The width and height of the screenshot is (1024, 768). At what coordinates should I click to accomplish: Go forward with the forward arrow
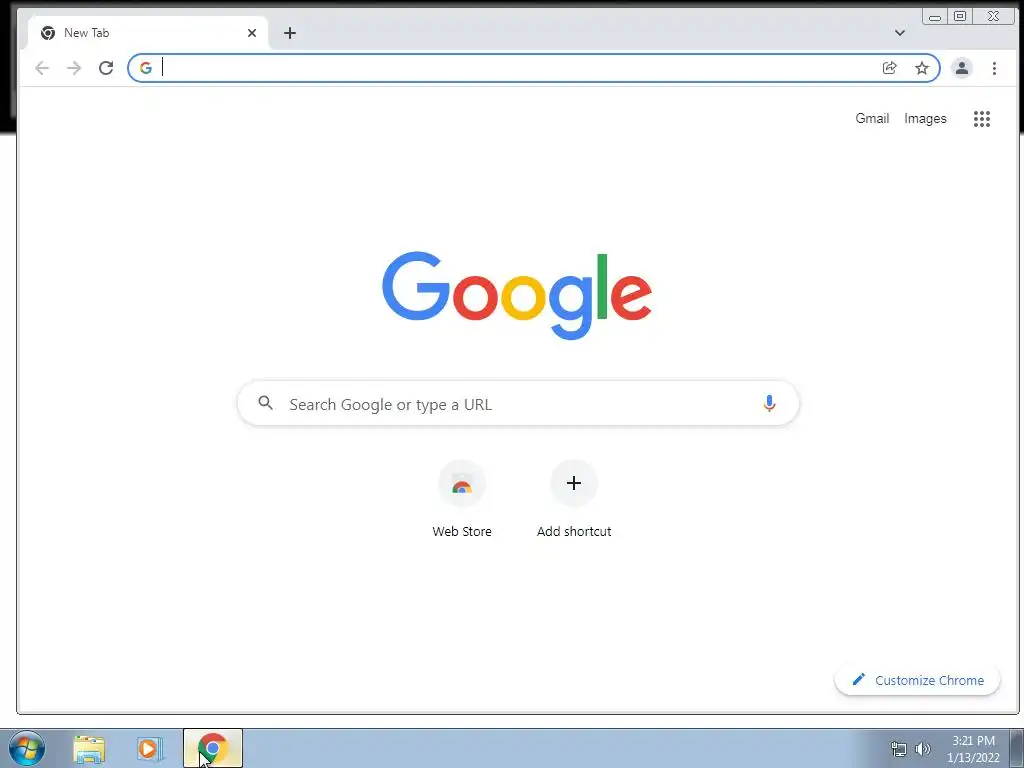(74, 68)
